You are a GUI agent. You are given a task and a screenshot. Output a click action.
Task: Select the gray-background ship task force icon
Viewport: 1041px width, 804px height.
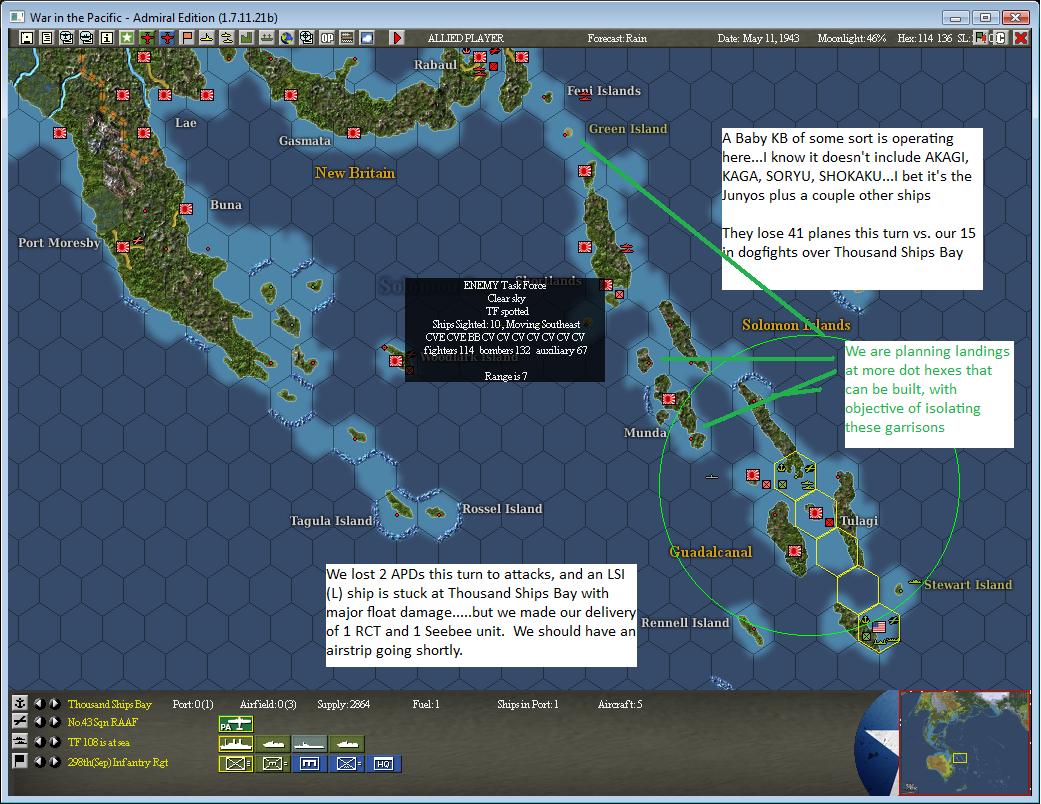(309, 744)
